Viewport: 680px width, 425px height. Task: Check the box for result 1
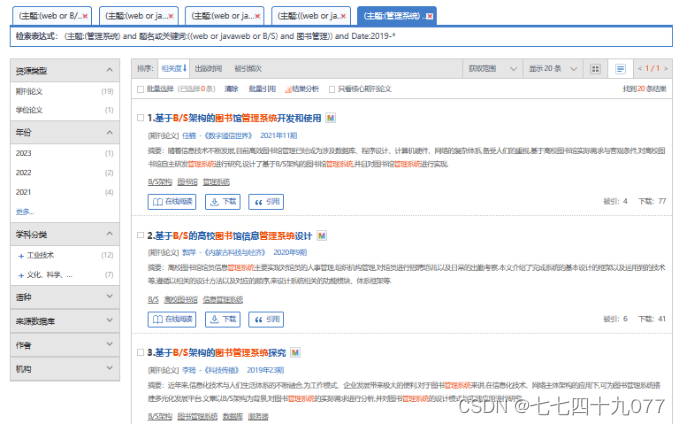[x=141, y=118]
